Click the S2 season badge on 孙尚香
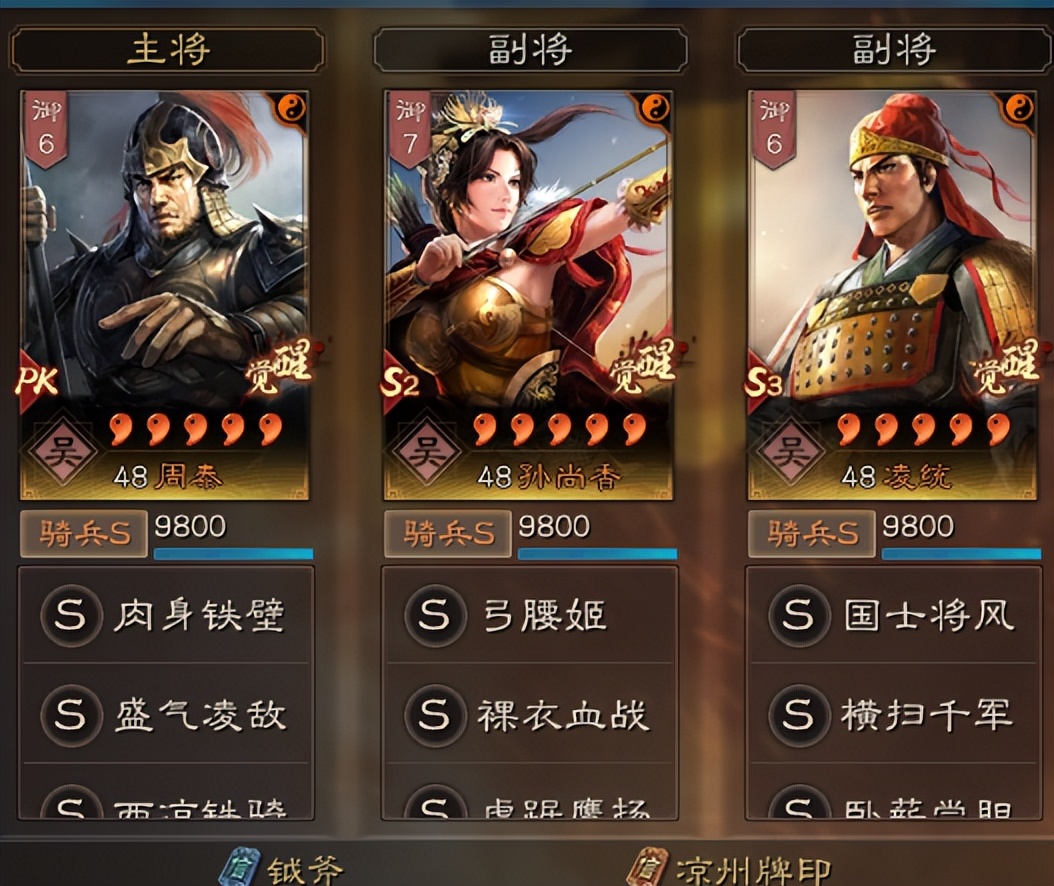The width and height of the screenshot is (1054, 886). [x=401, y=382]
